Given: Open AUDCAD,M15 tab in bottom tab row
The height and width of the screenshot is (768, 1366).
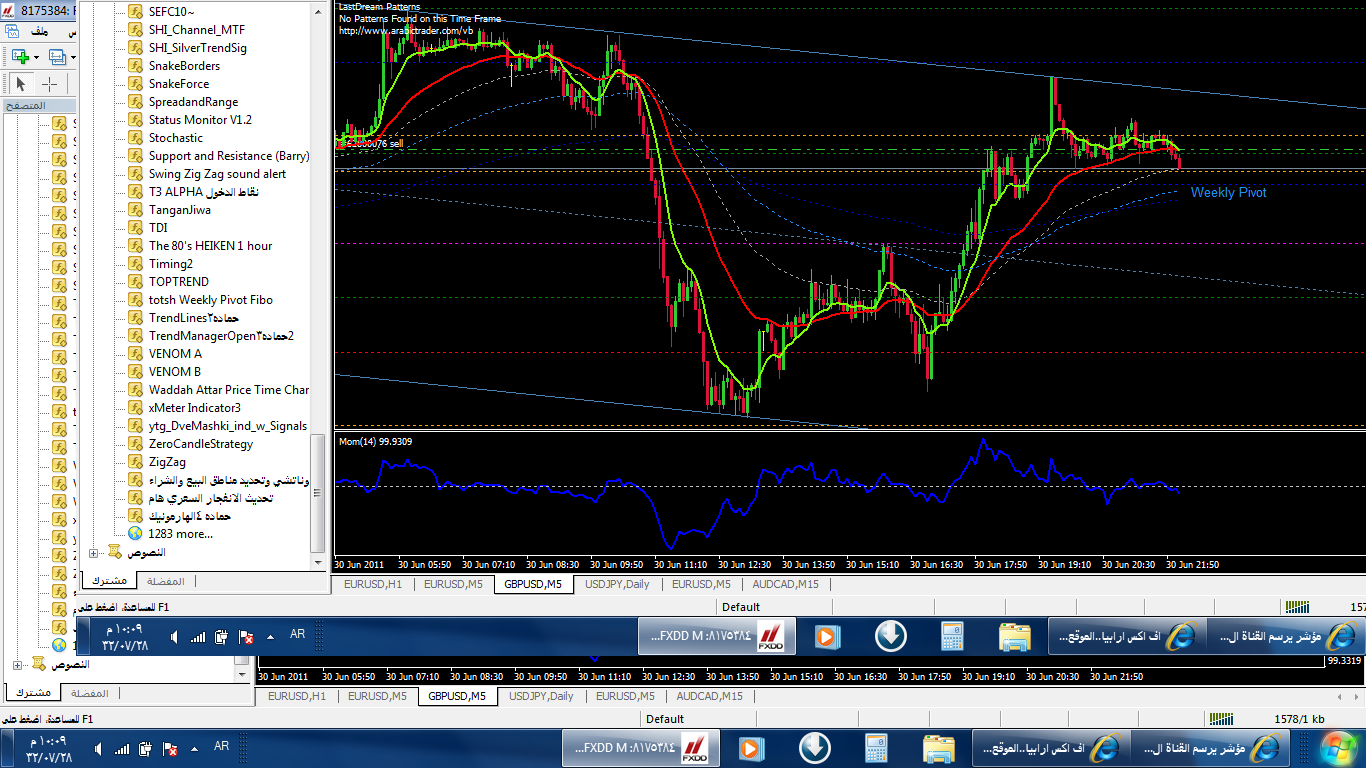Looking at the screenshot, I should coord(709,696).
